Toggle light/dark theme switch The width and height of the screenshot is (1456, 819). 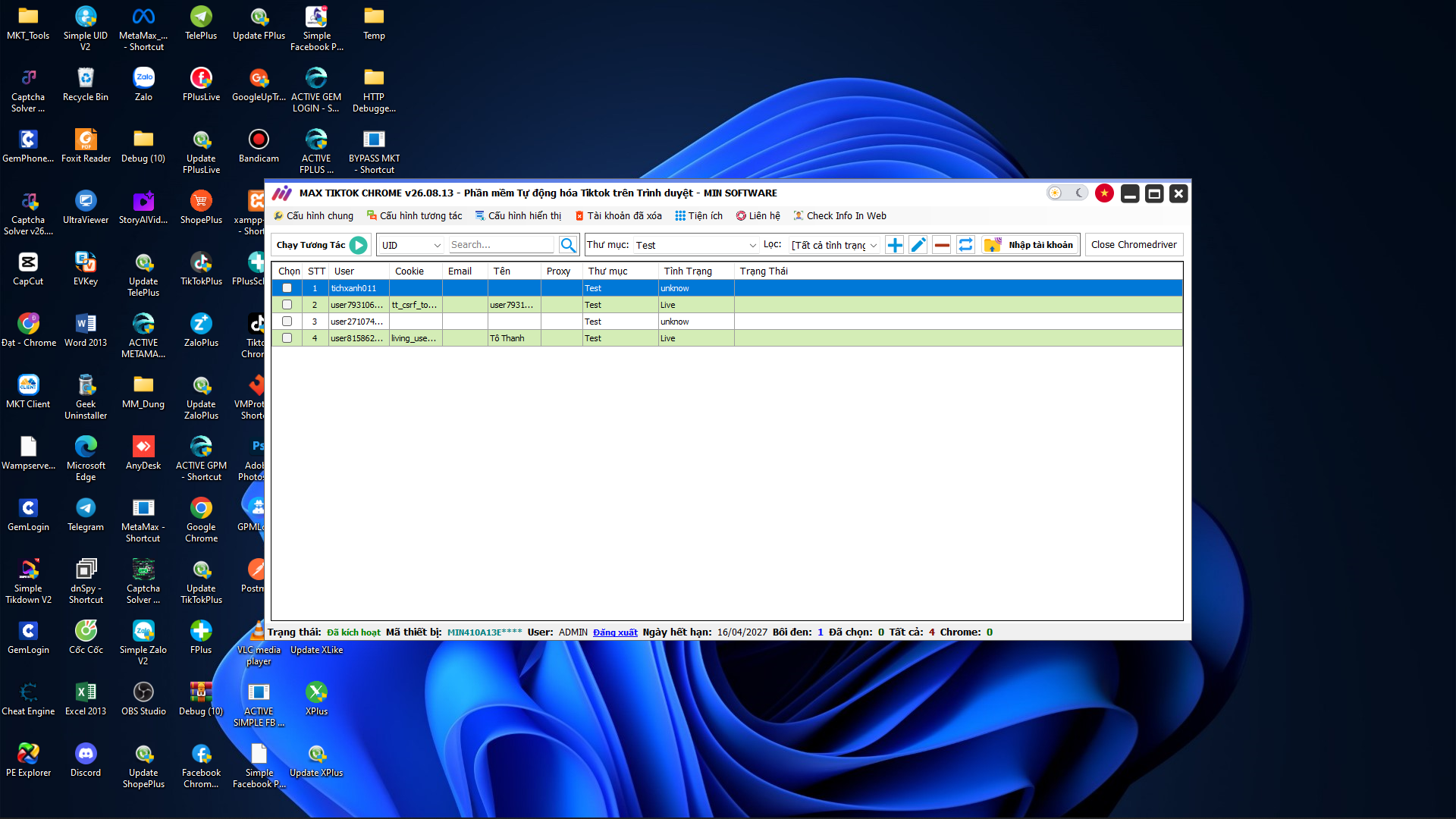pos(1067,193)
